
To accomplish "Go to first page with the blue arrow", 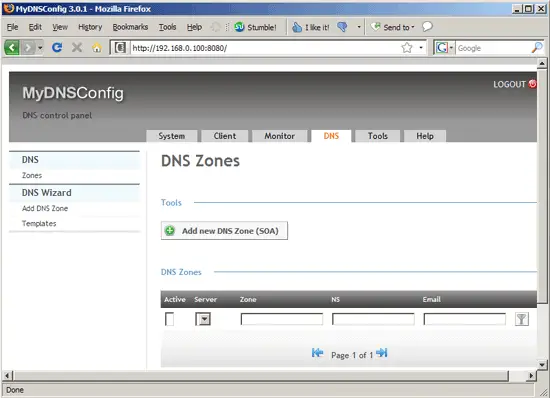I will 317,352.
